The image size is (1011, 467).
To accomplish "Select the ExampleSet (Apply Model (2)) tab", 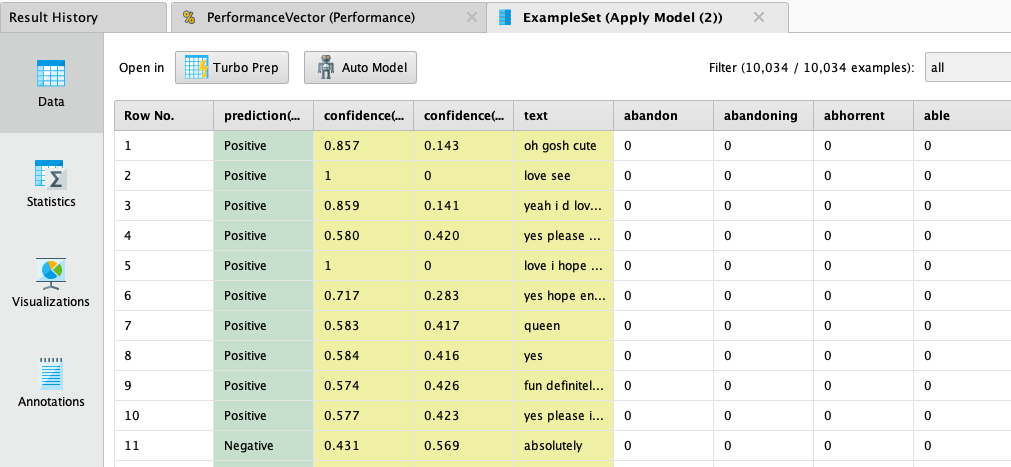I will 637,17.
